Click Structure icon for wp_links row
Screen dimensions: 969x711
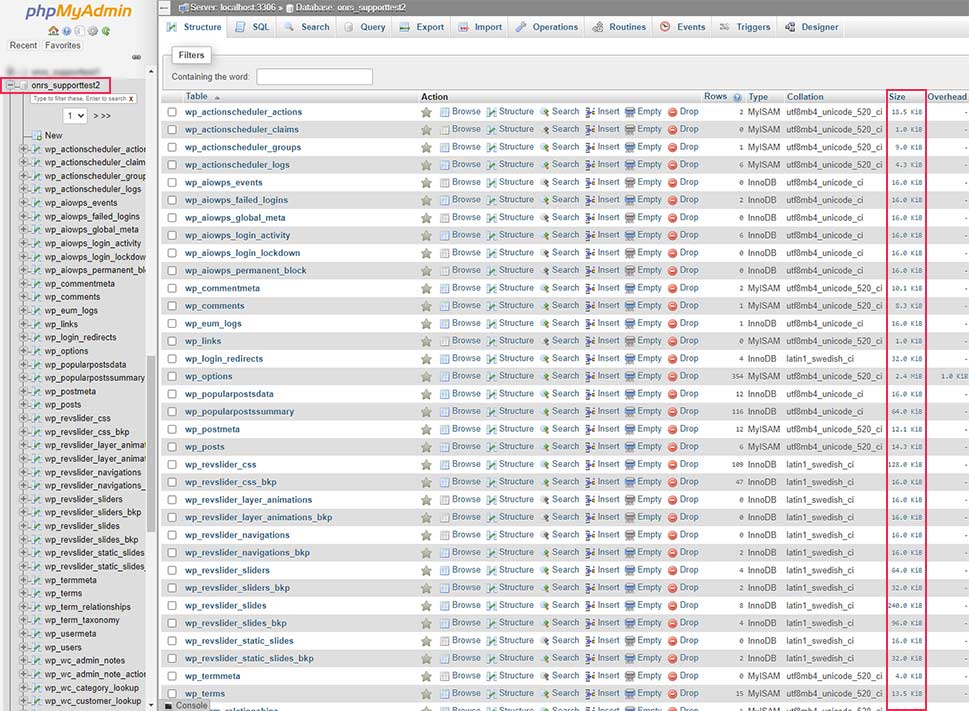coord(491,342)
